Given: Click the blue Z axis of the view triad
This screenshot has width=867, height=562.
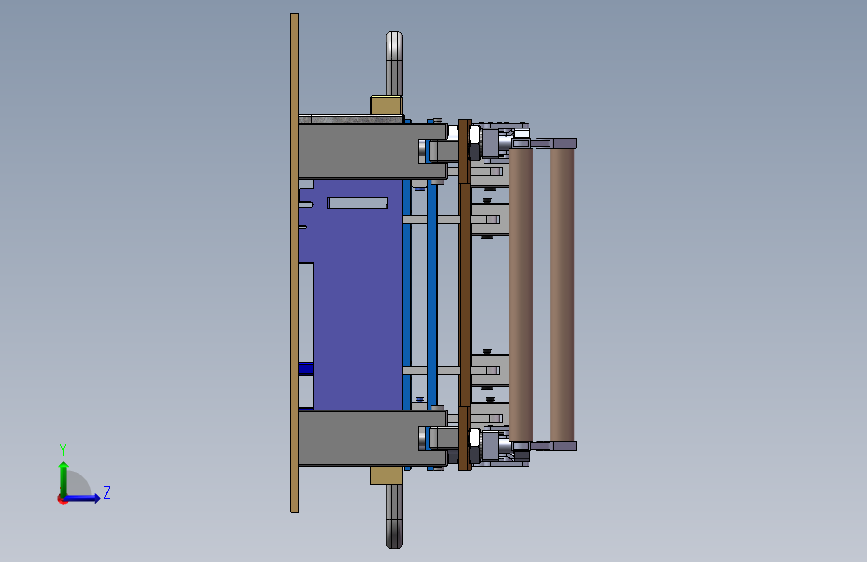Looking at the screenshot, I should click(x=83, y=498).
